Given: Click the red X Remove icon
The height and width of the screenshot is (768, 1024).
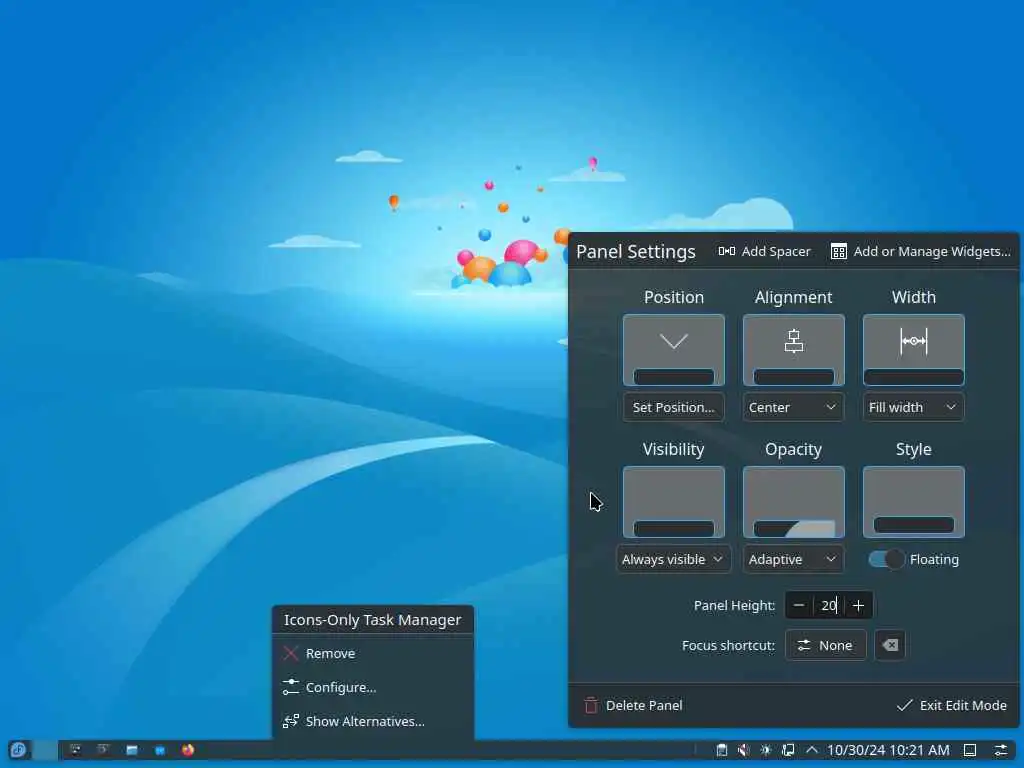Looking at the screenshot, I should coord(291,653).
